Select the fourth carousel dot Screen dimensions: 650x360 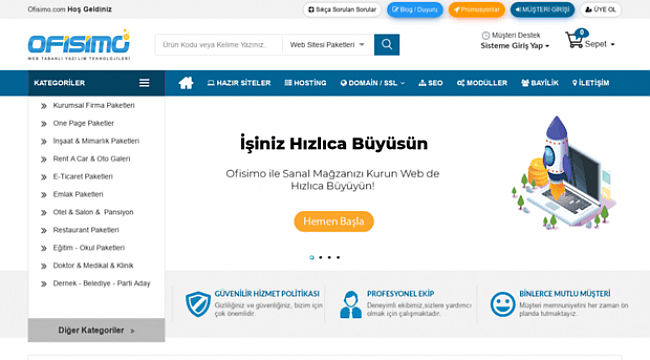point(338,258)
